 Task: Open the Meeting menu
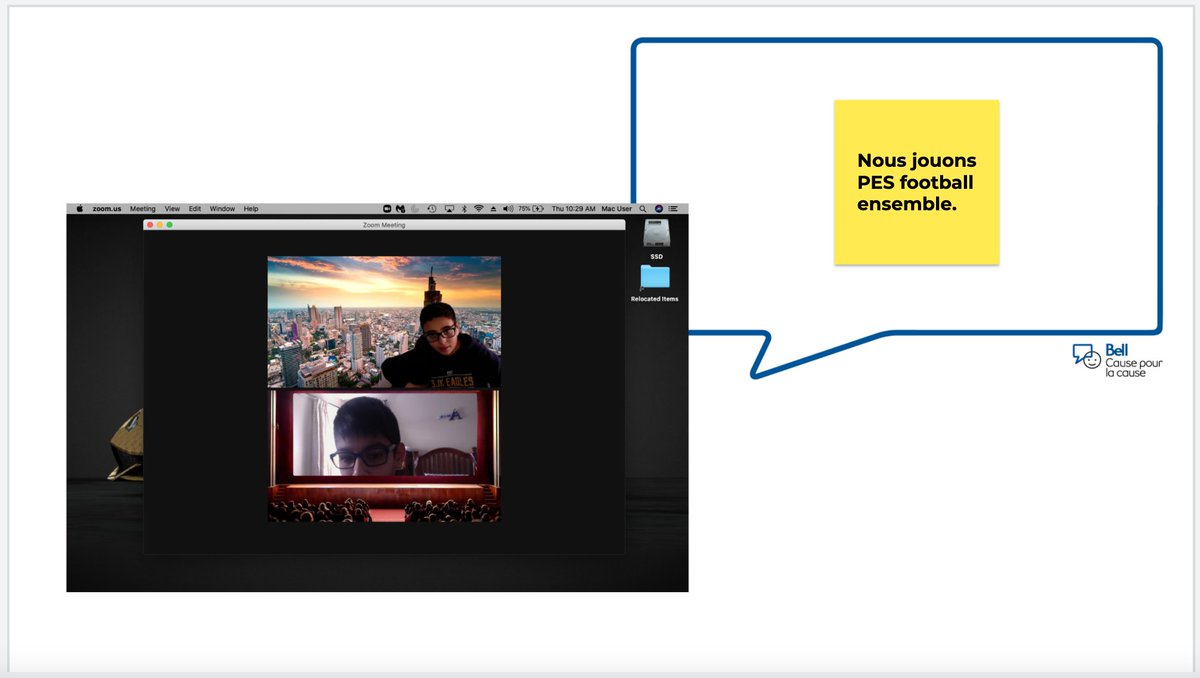tap(143, 209)
